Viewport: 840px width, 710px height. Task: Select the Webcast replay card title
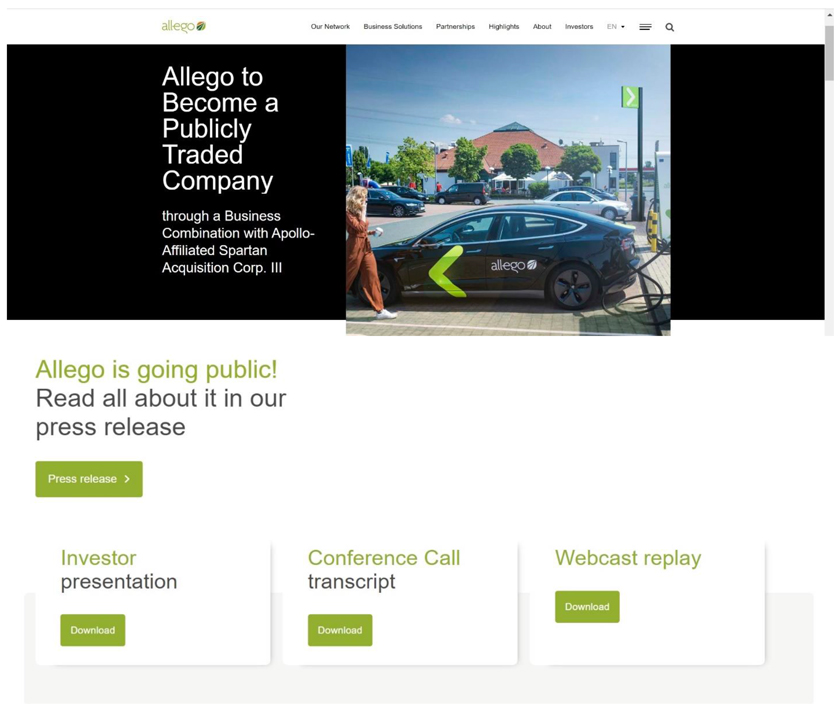tap(628, 558)
